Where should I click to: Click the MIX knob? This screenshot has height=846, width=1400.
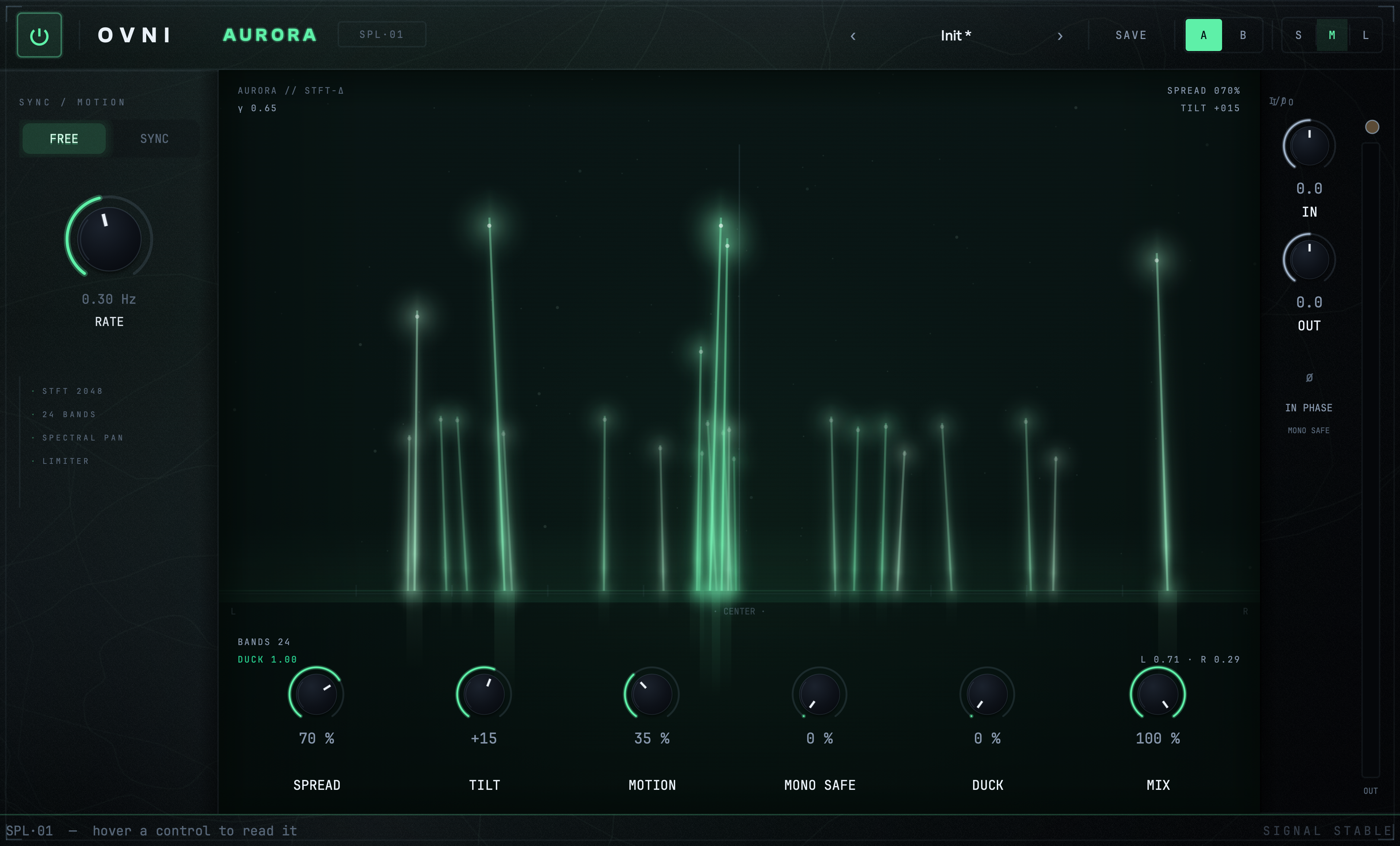point(1158,694)
